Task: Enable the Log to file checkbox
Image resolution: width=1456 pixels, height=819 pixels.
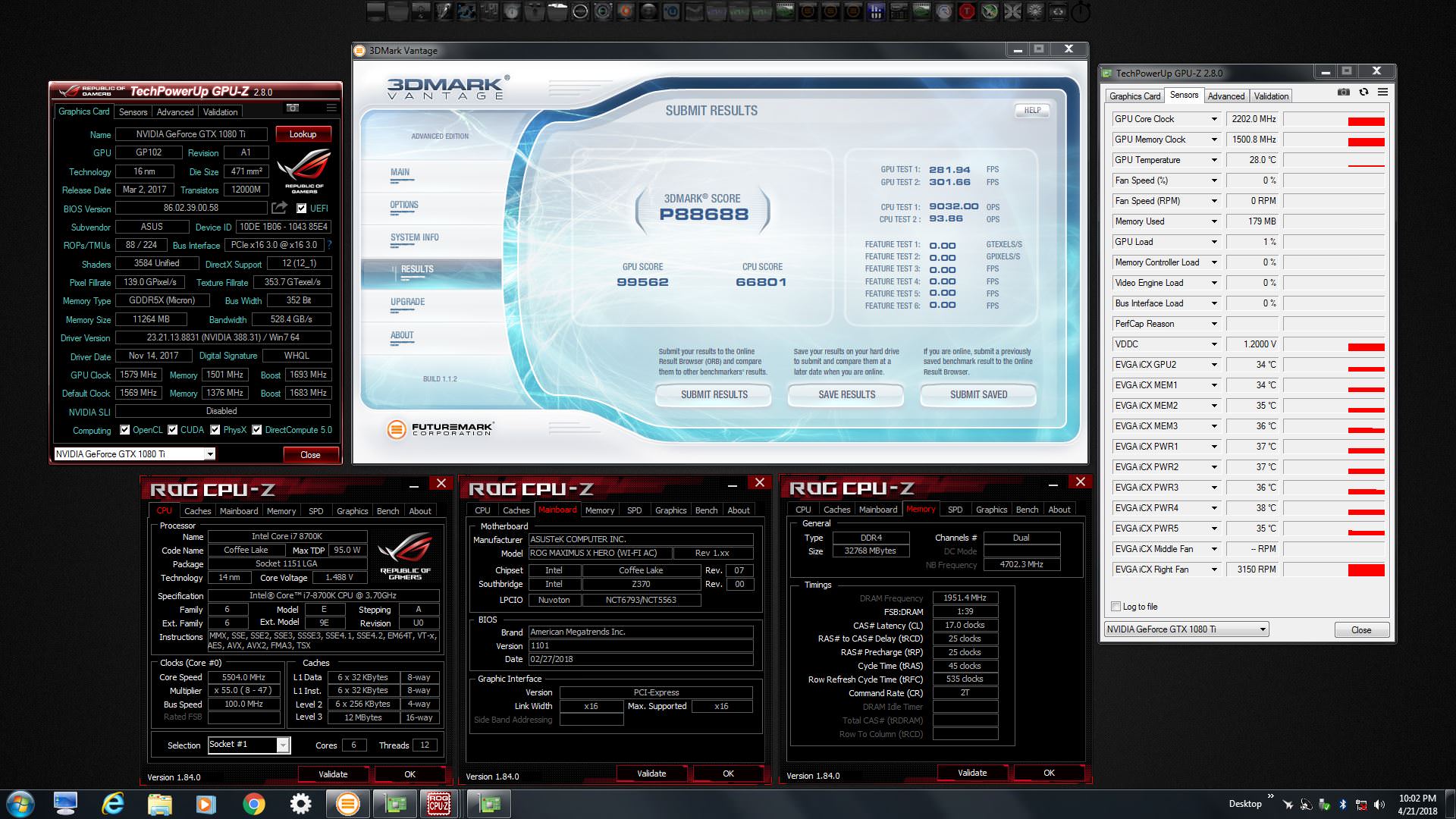Action: tap(1116, 607)
